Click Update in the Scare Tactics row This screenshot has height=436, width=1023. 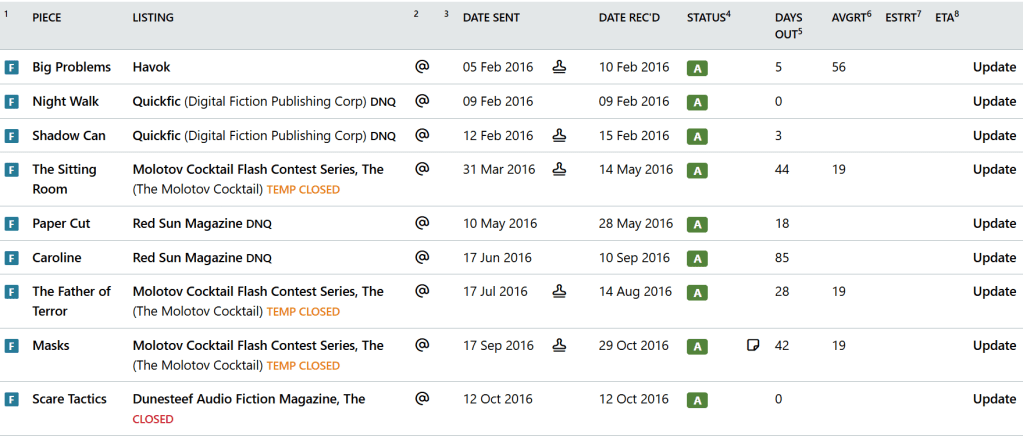pos(994,399)
